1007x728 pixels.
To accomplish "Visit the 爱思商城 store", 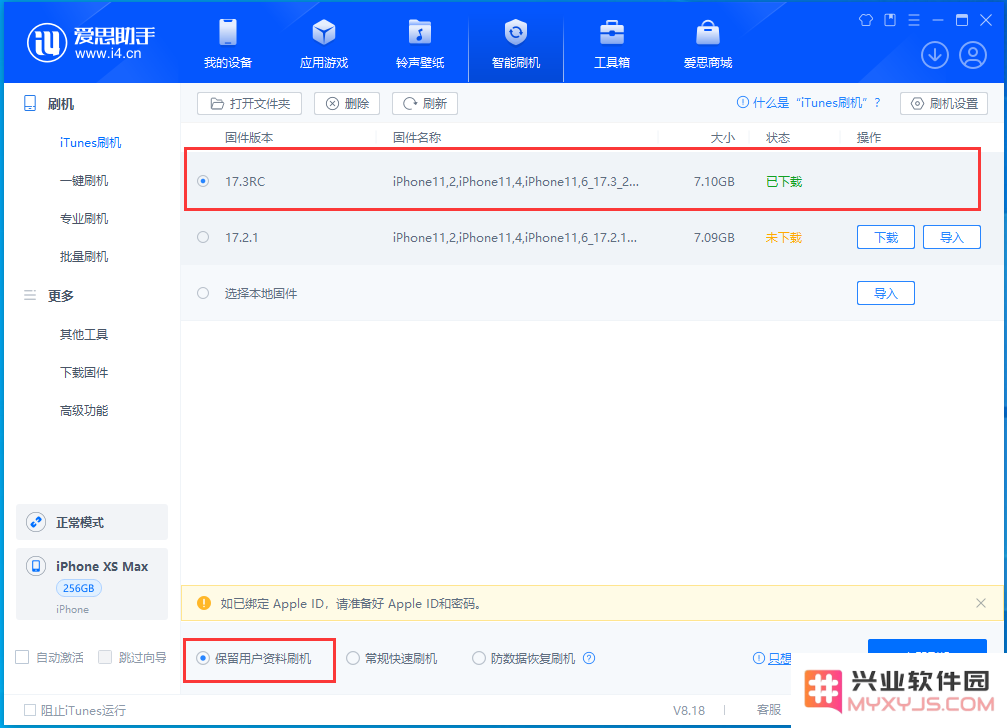I will click(708, 44).
